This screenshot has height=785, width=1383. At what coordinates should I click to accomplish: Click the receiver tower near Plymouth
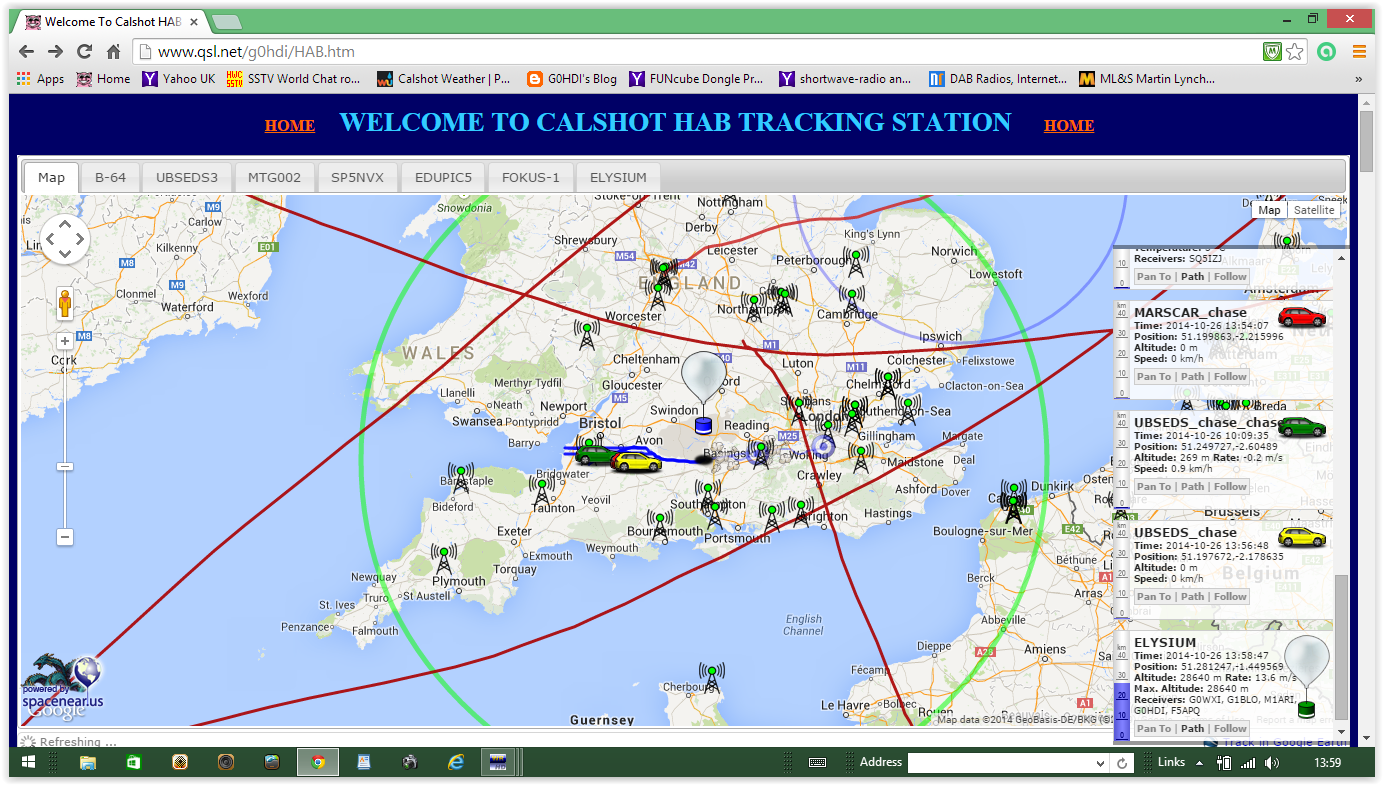444,560
